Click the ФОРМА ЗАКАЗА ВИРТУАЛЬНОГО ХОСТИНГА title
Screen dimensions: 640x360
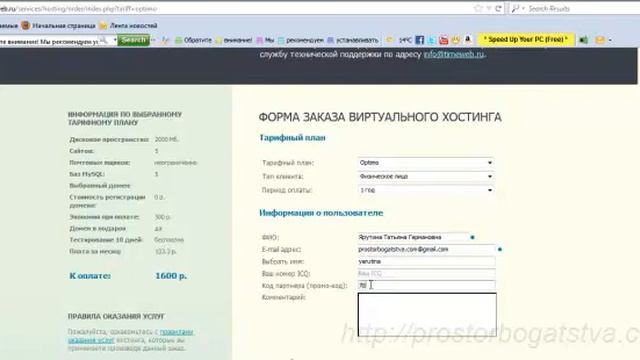point(380,118)
